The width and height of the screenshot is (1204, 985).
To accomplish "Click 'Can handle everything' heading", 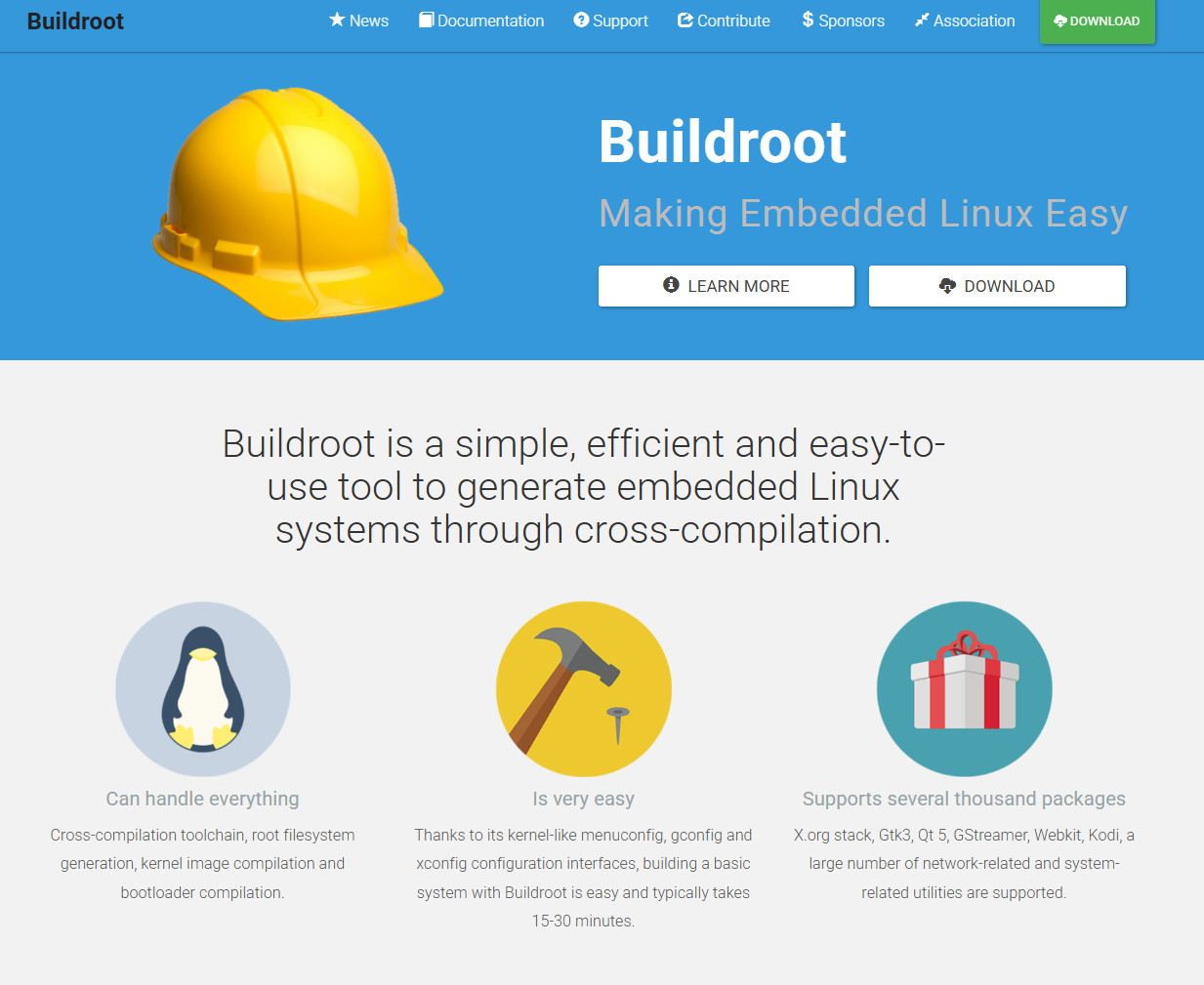I will [203, 799].
